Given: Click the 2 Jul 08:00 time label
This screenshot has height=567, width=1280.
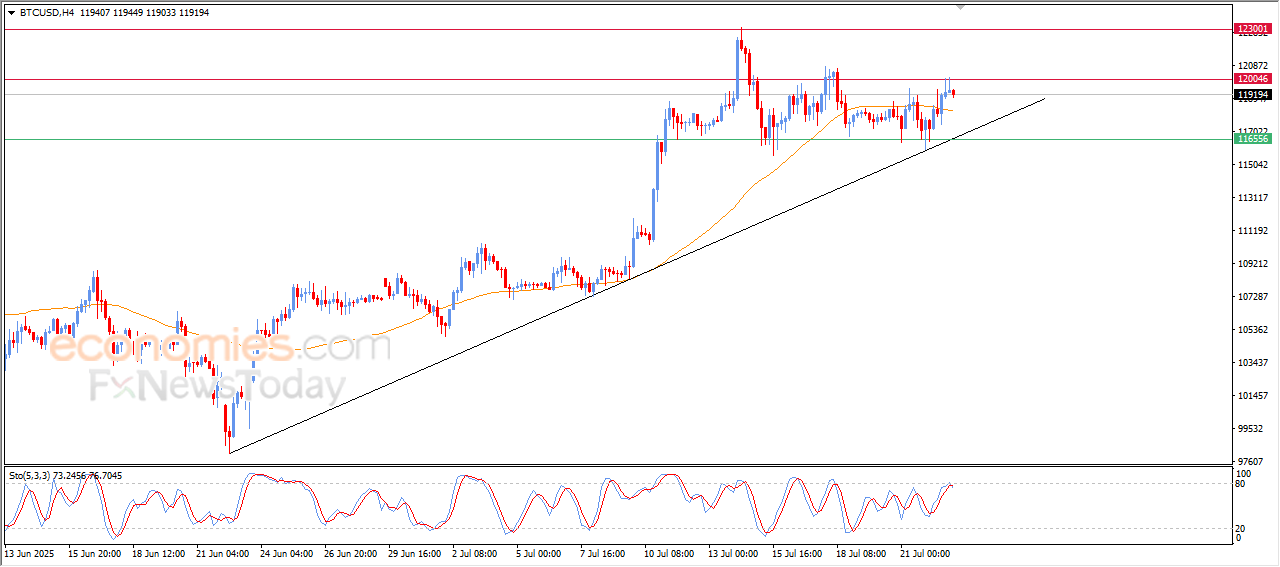Looking at the screenshot, I should coord(475,552).
